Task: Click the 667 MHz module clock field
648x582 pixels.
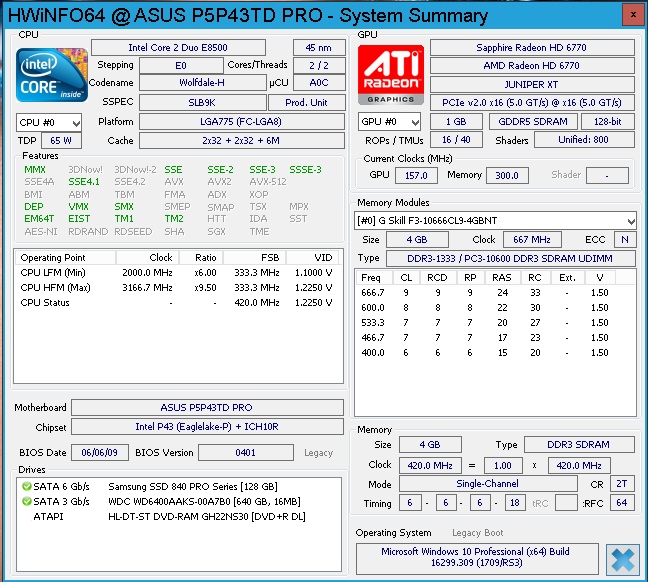Action: (x=532, y=240)
